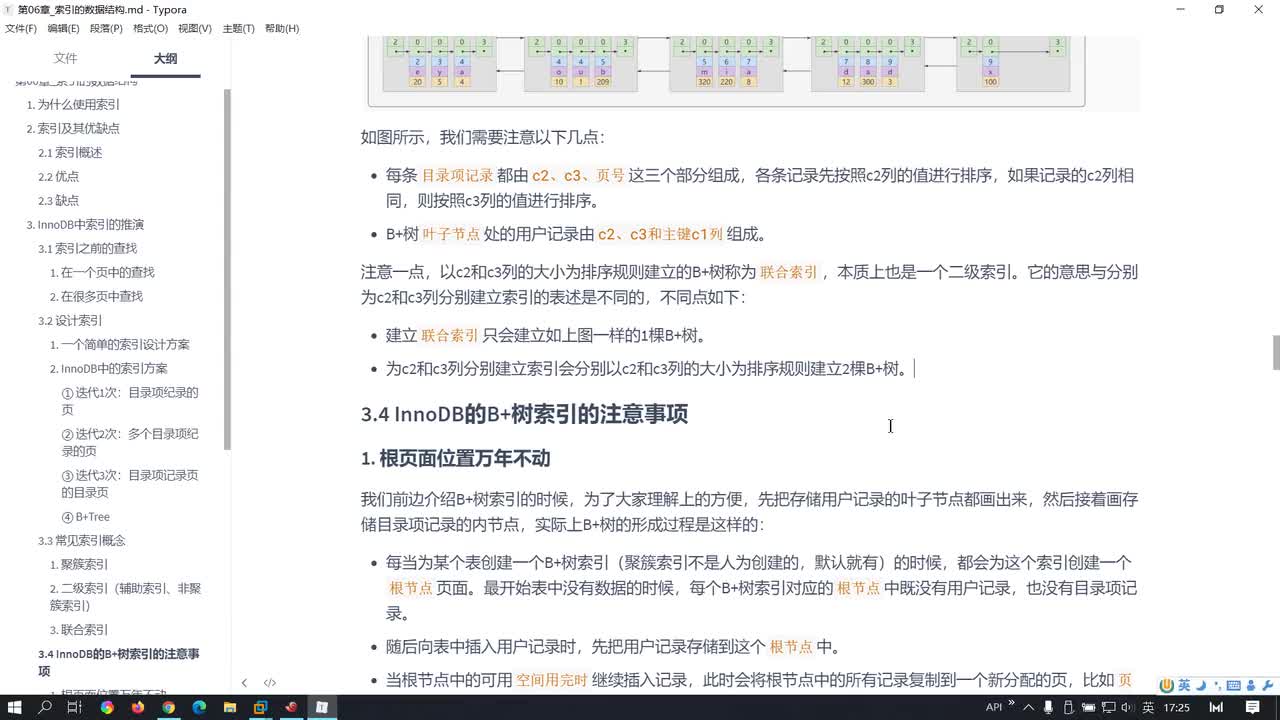Screen dimensions: 1280x720
Task: Jump to outline entry 3.3 常见索引概念
Action: [82, 540]
